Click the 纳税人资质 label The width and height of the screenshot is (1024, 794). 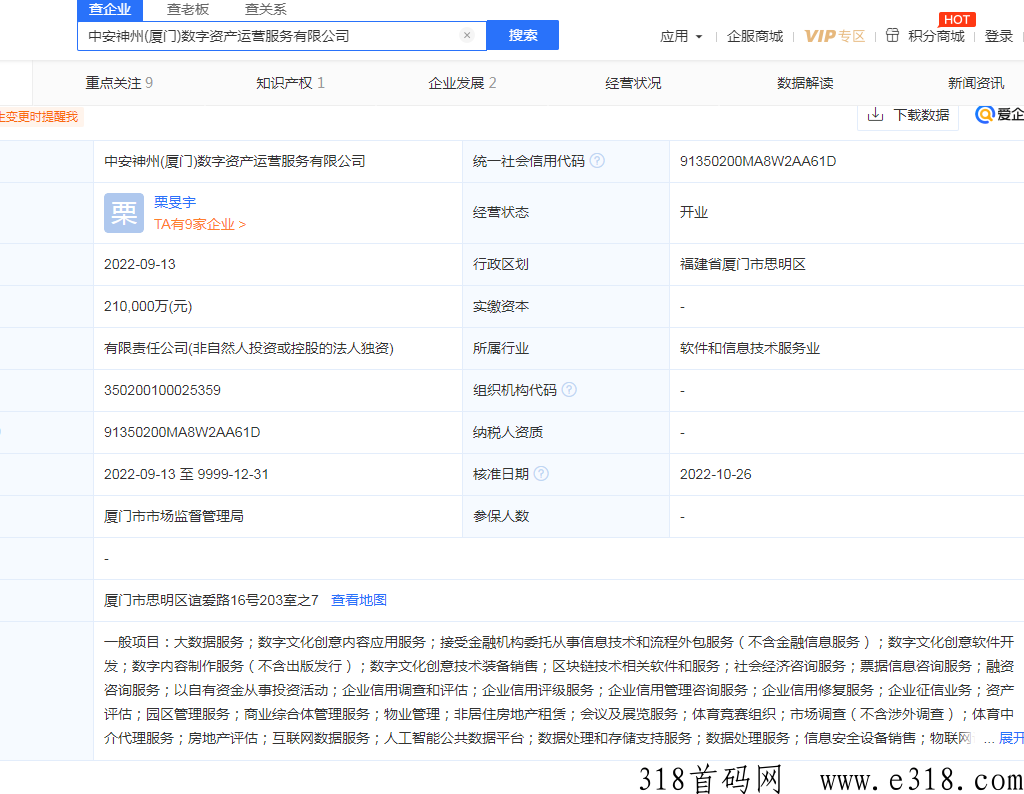coord(507,432)
